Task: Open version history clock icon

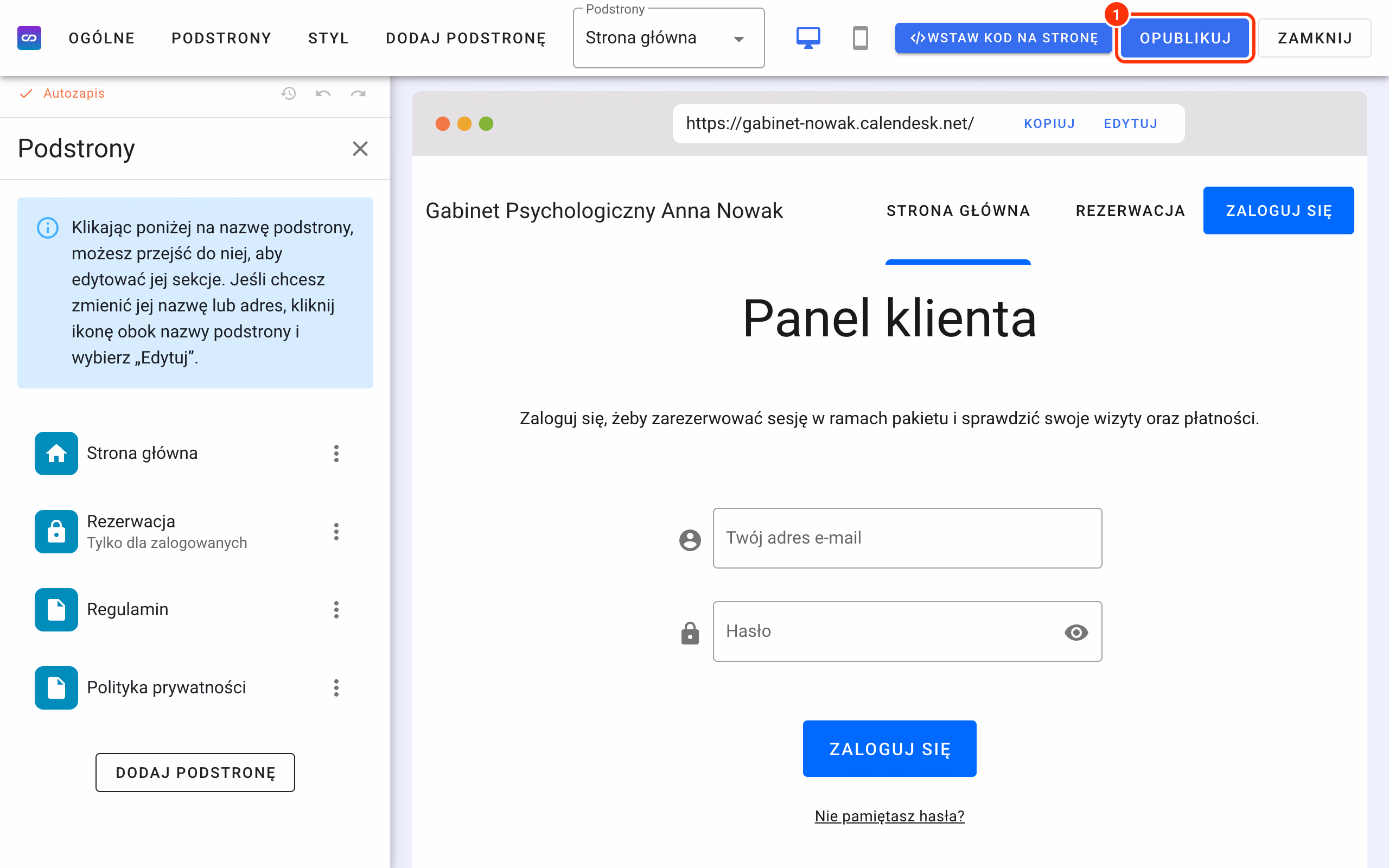Action: click(x=289, y=93)
